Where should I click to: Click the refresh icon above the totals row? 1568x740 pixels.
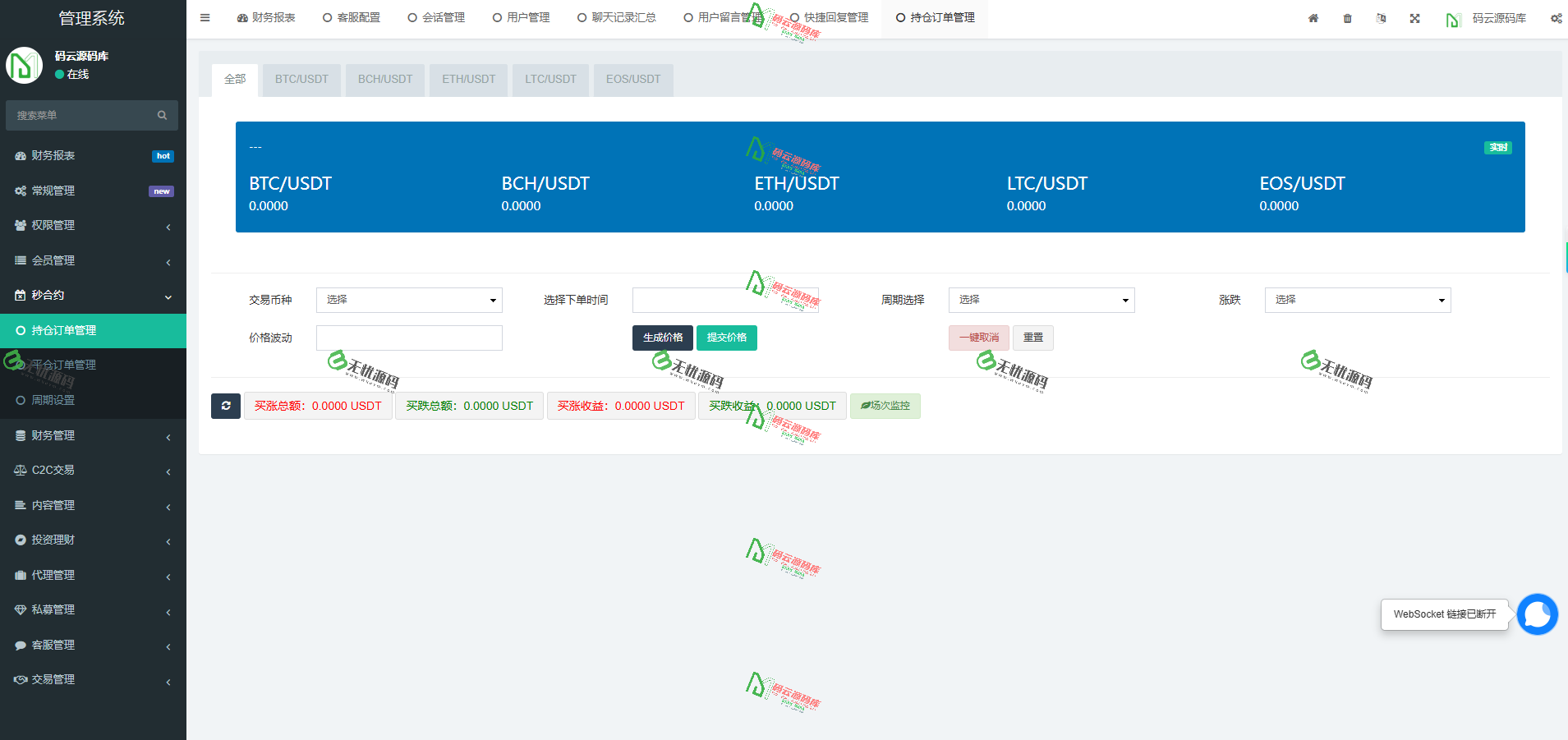pos(226,406)
